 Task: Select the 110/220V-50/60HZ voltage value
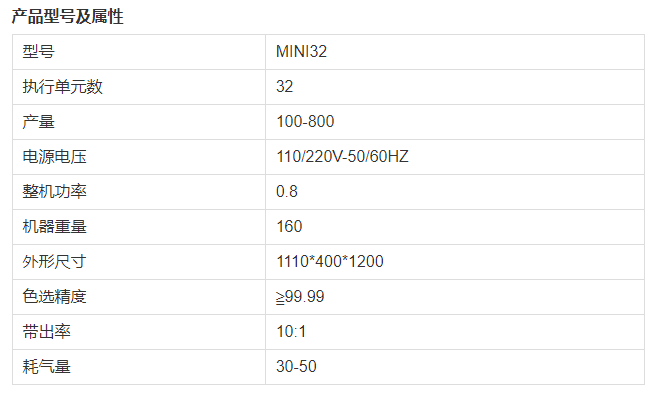click(342, 157)
